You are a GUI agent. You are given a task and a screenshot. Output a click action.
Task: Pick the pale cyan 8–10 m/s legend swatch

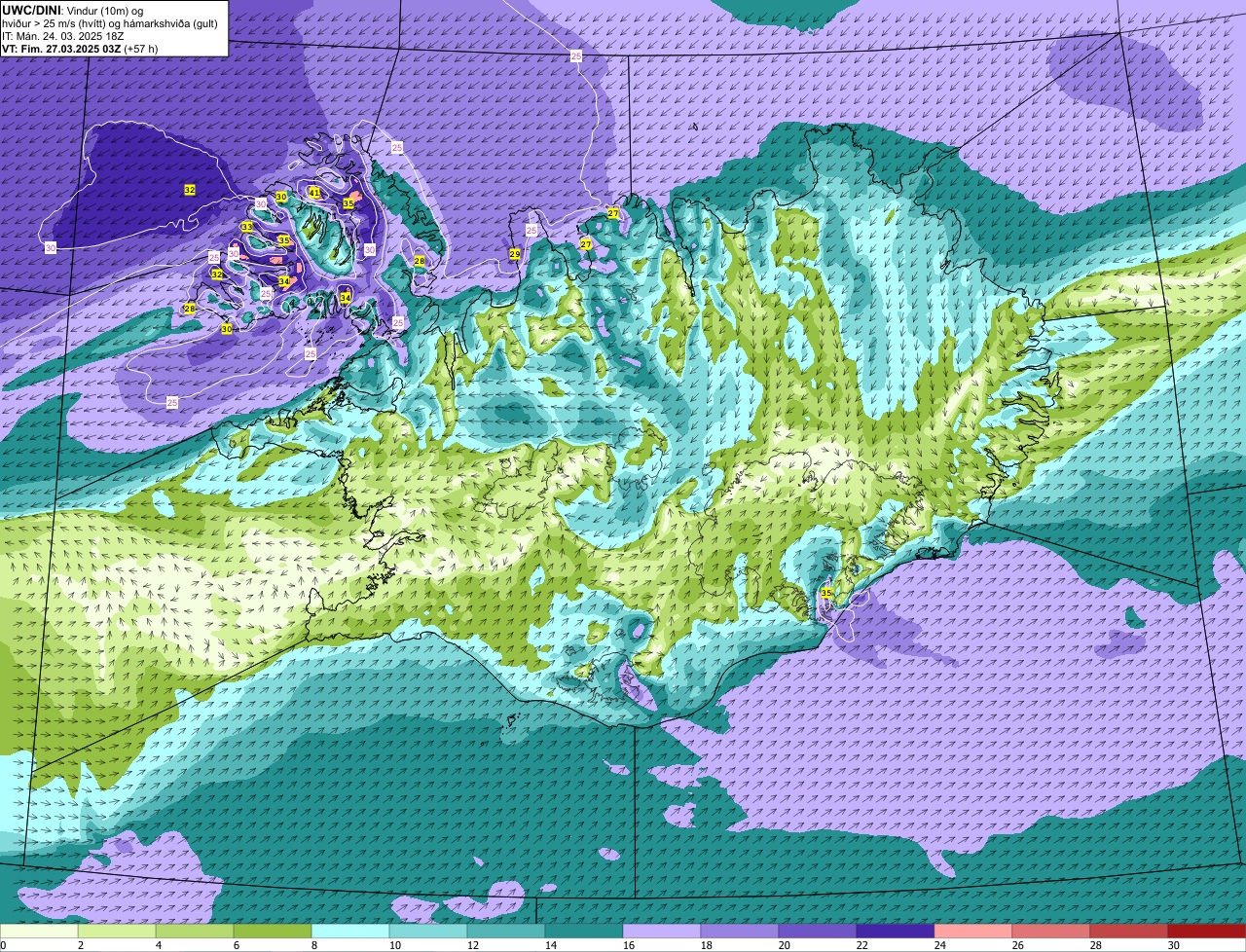350,932
